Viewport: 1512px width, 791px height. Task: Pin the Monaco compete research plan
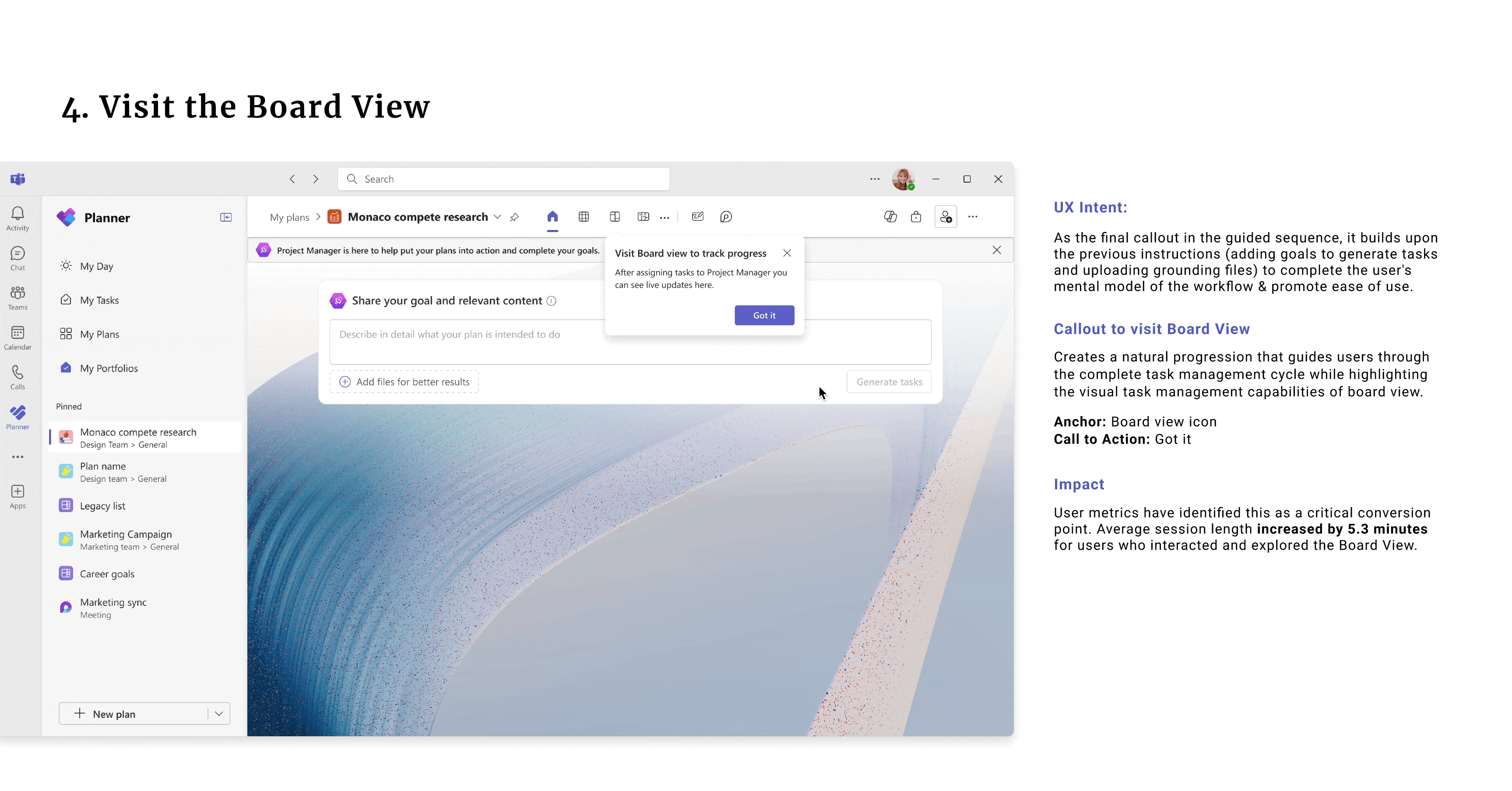coord(515,217)
